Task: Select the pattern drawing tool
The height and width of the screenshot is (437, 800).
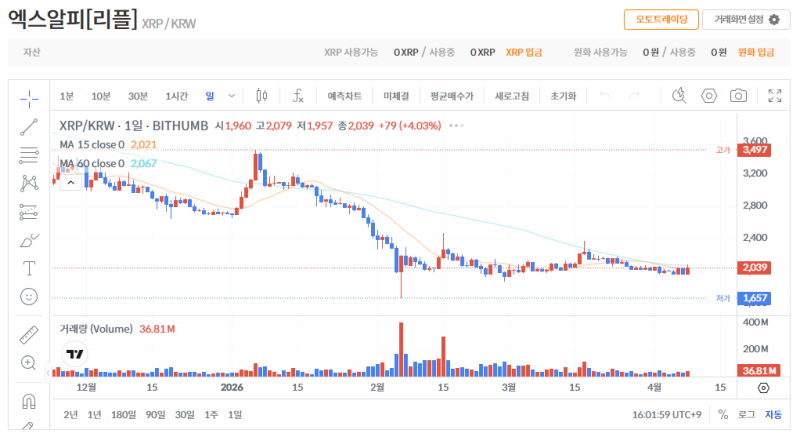Action: coord(29,183)
